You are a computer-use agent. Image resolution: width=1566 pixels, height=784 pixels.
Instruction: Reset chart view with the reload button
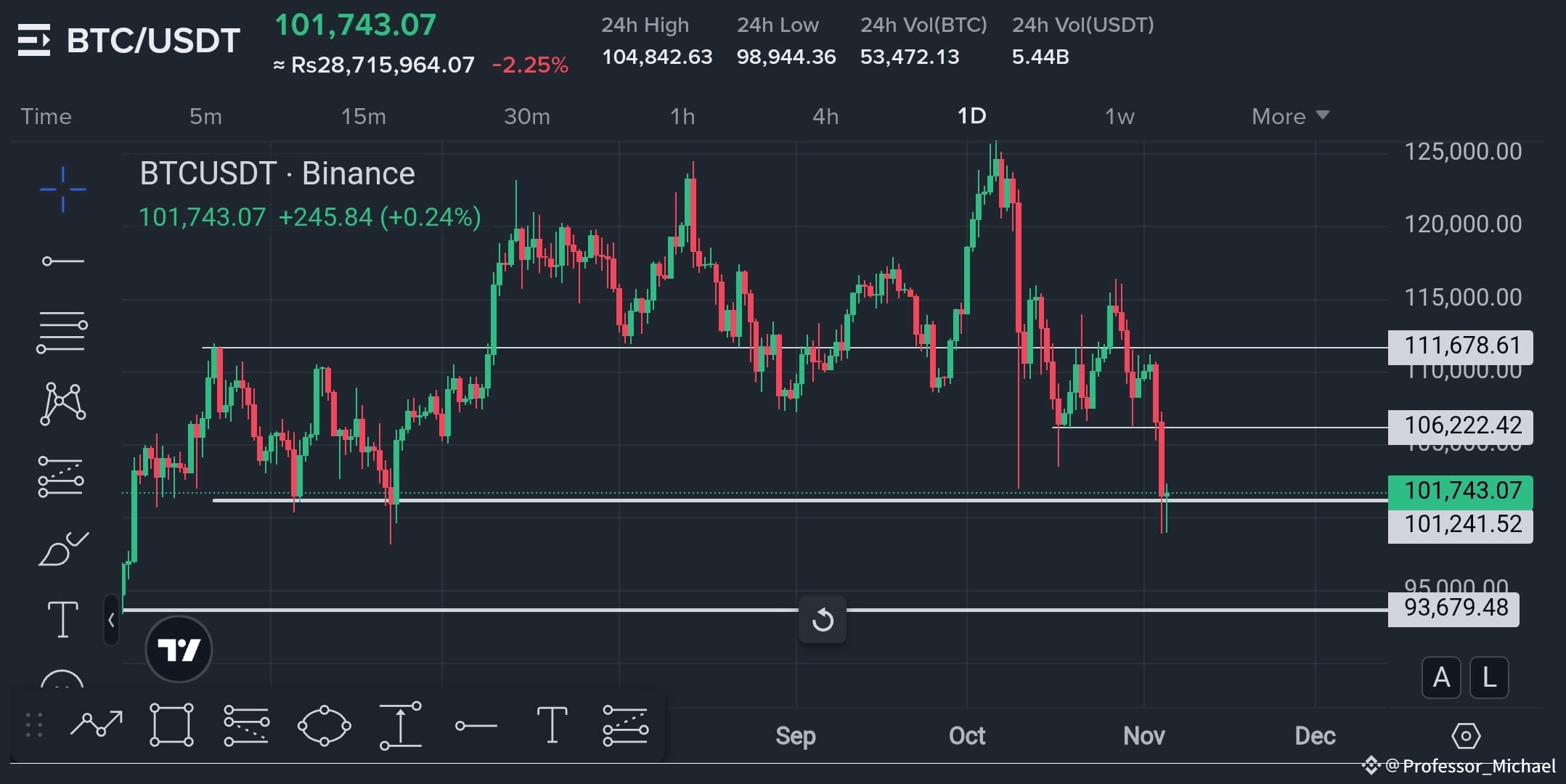(x=823, y=620)
